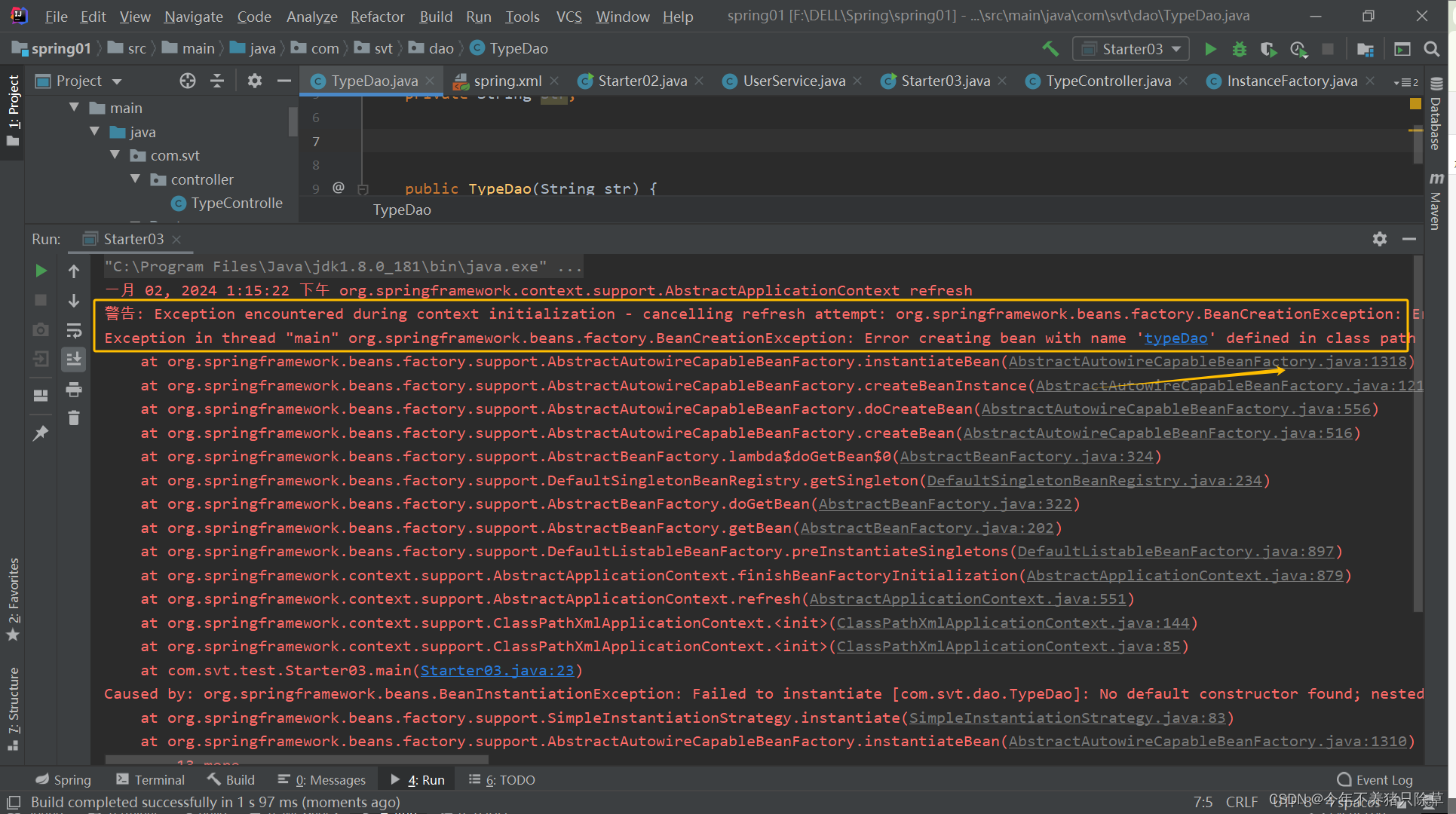1456x814 pixels.
Task: Open the File menu
Action: coord(56,17)
